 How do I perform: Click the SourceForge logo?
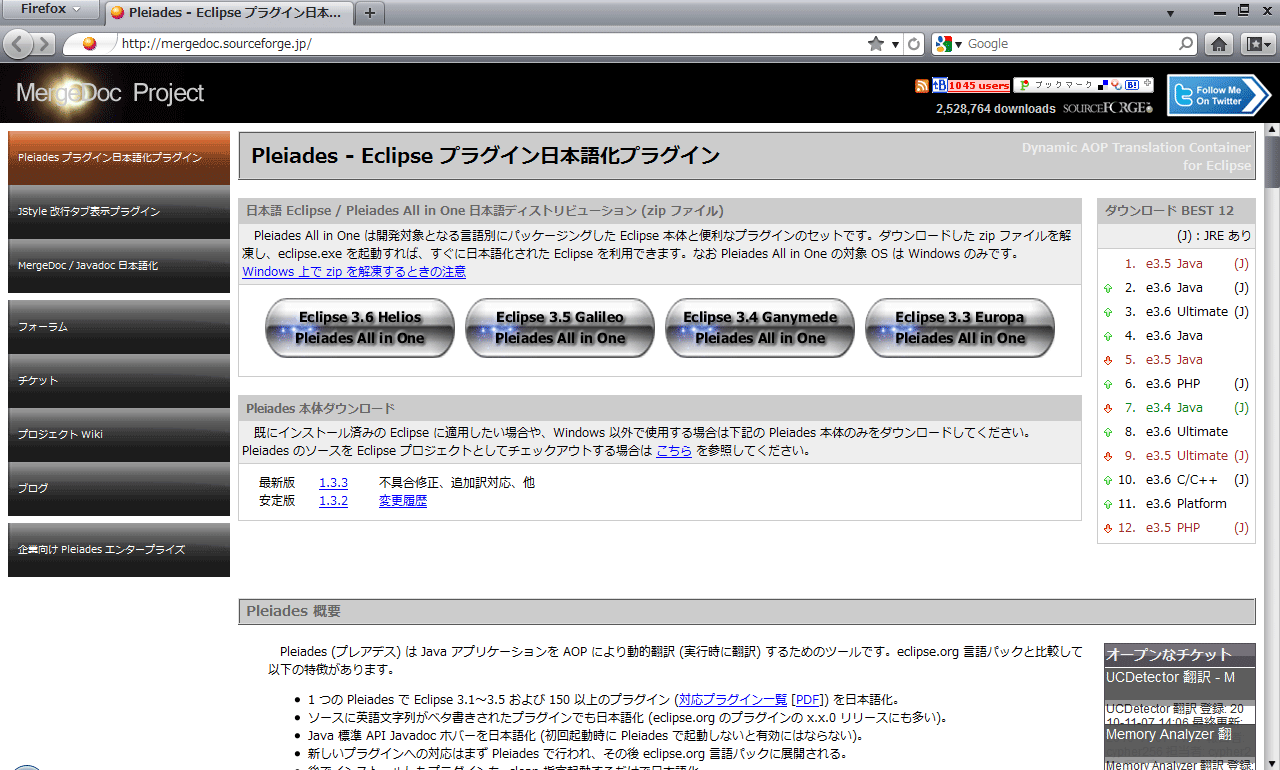click(x=1108, y=108)
